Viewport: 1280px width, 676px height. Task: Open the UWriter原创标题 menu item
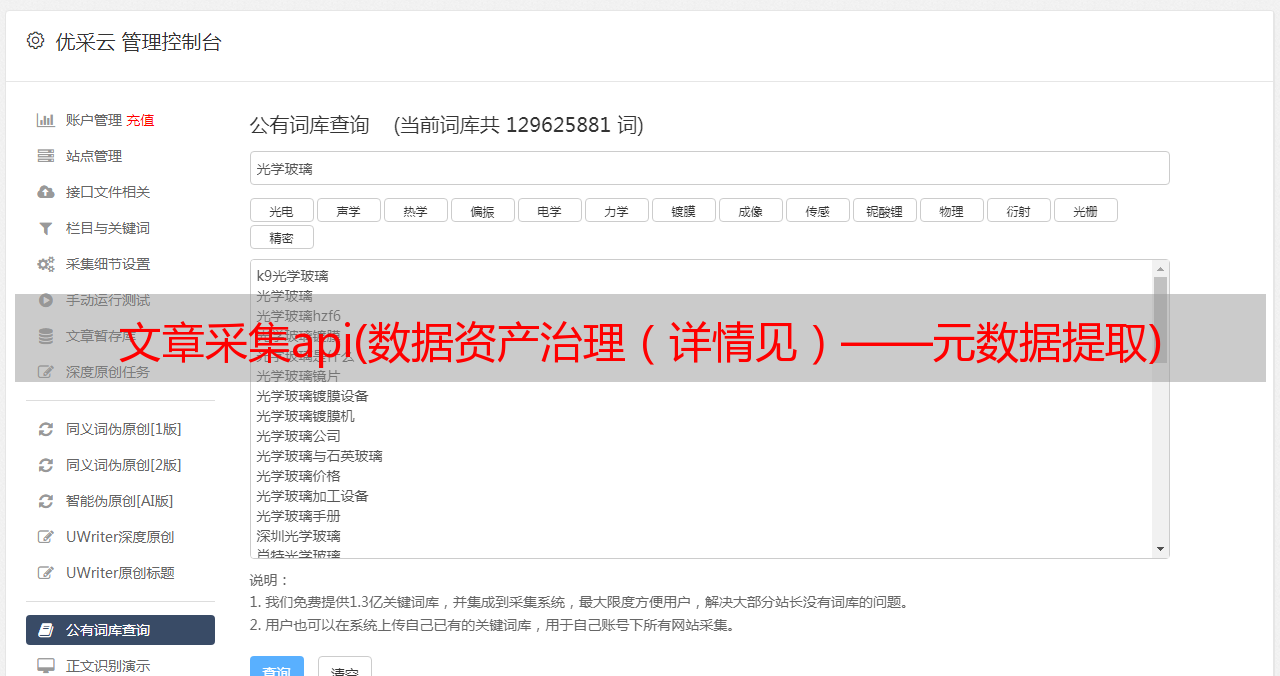point(120,573)
